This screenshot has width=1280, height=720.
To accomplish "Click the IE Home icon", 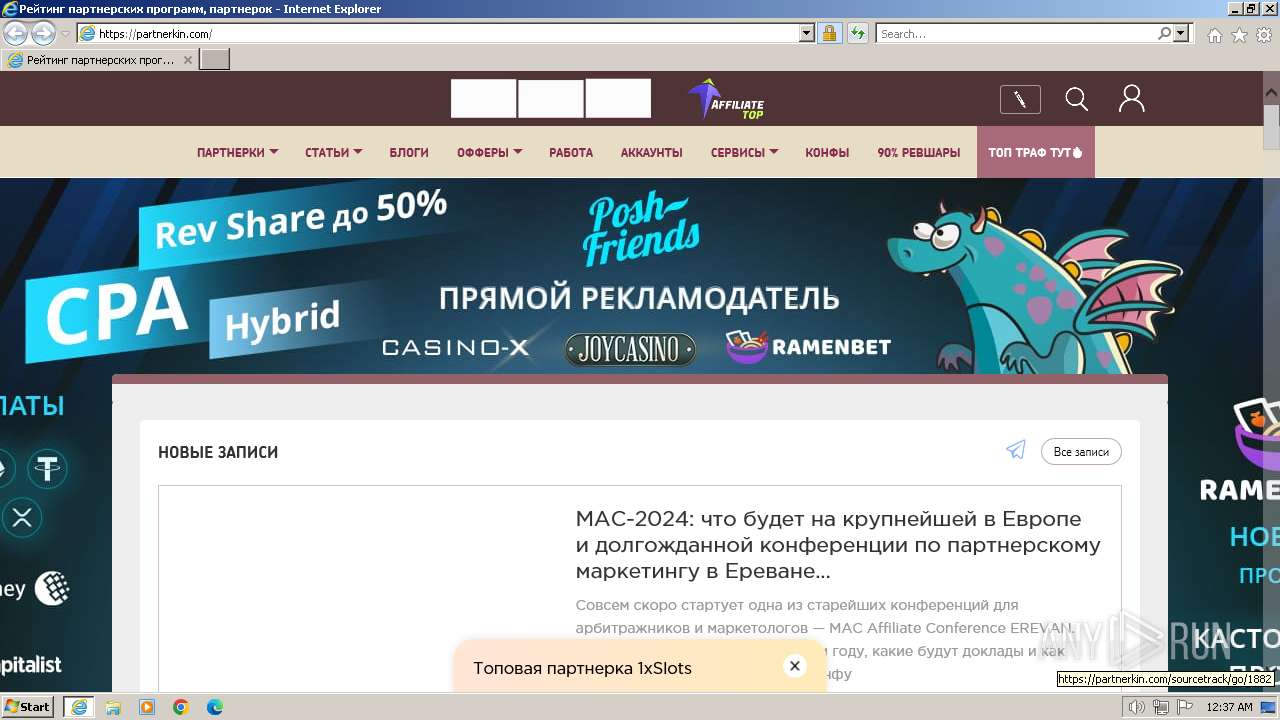I will point(1214,35).
